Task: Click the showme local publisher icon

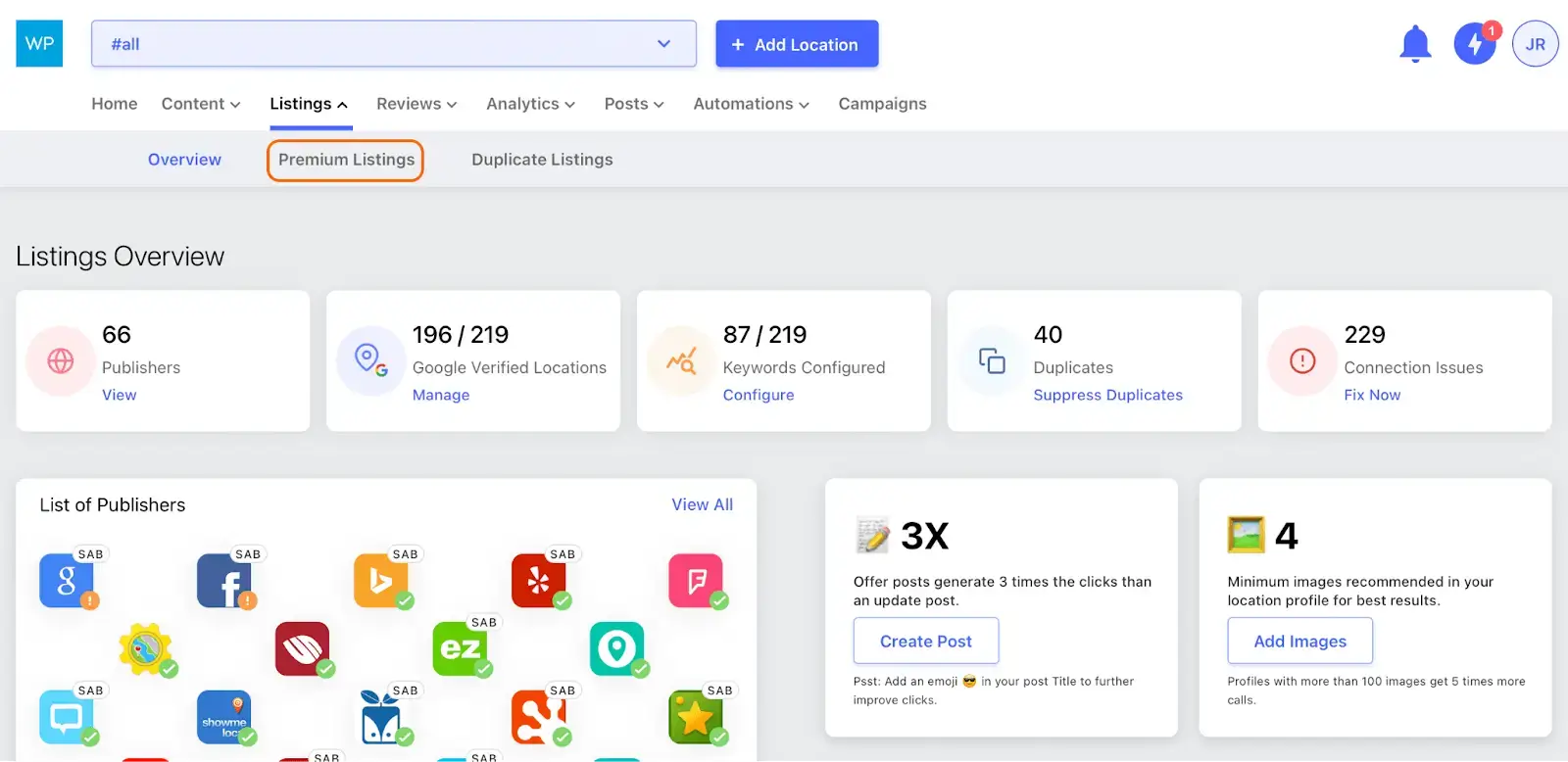Action: pos(224,717)
